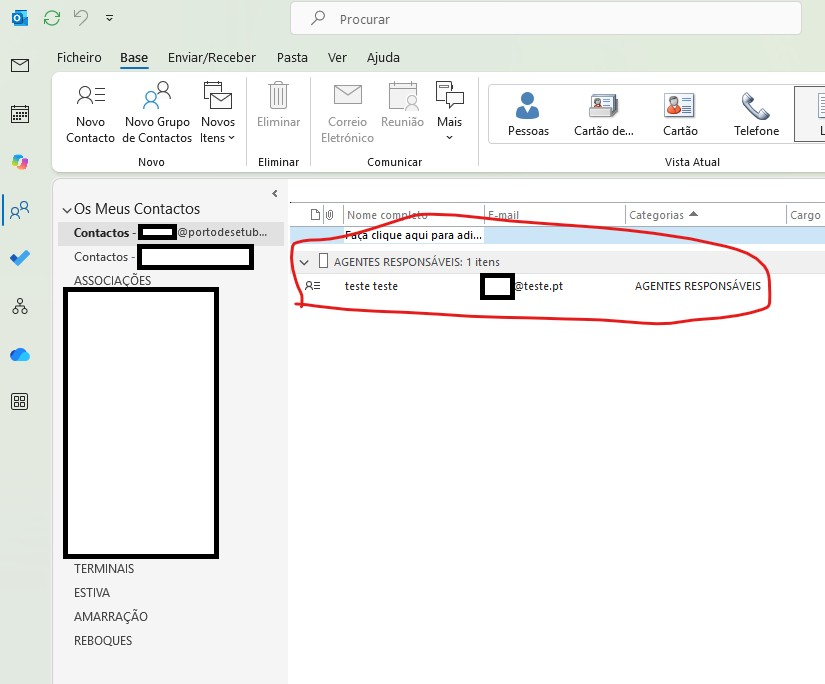Screen dimensions: 825x684
Task: Collapse the Os Meus Contactos group
Action: coord(67,210)
